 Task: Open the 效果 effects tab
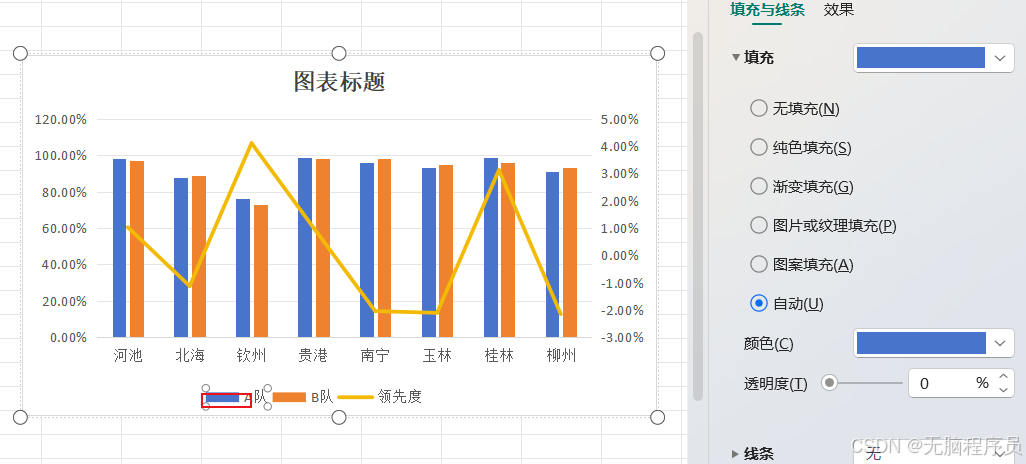(x=839, y=10)
